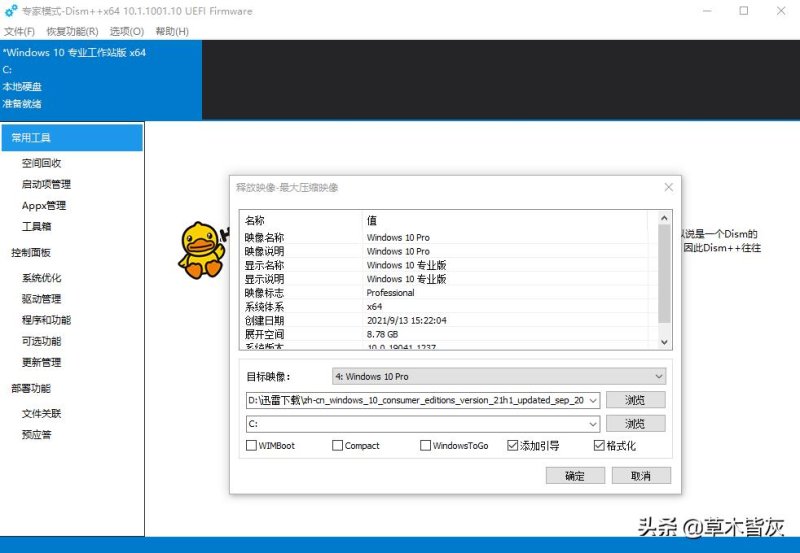Click the Dism++ gear icon in title bar

pos(10,11)
